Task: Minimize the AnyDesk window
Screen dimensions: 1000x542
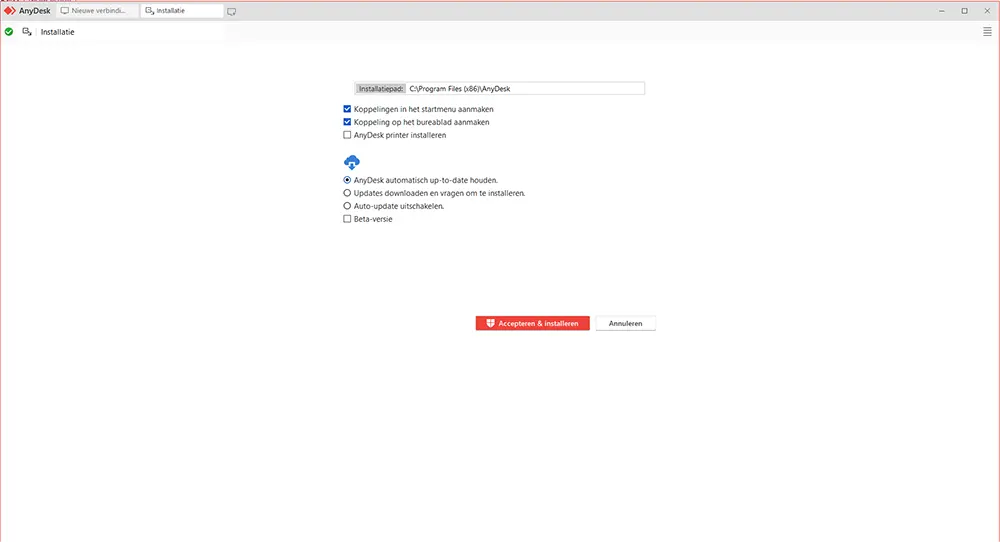Action: (941, 11)
